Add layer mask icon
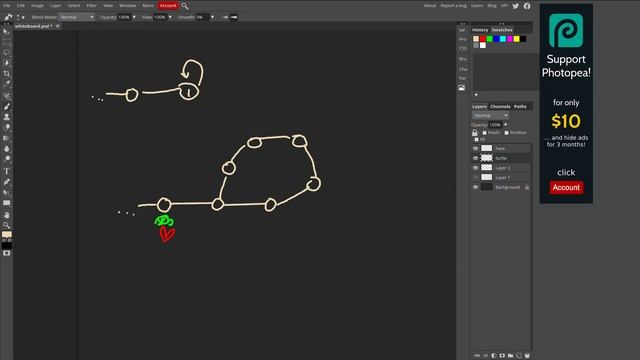The image size is (640, 360). [502, 356]
